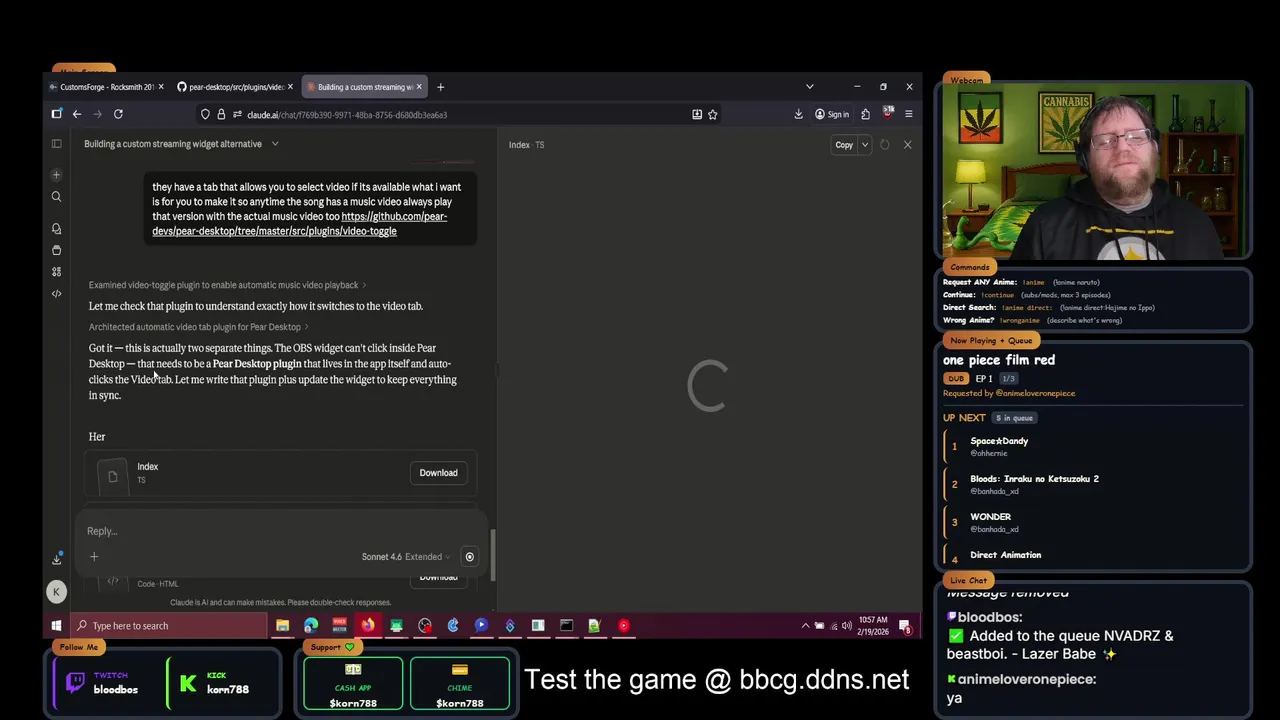
Task: Expand the chat title dropdown chevron
Action: (275, 144)
